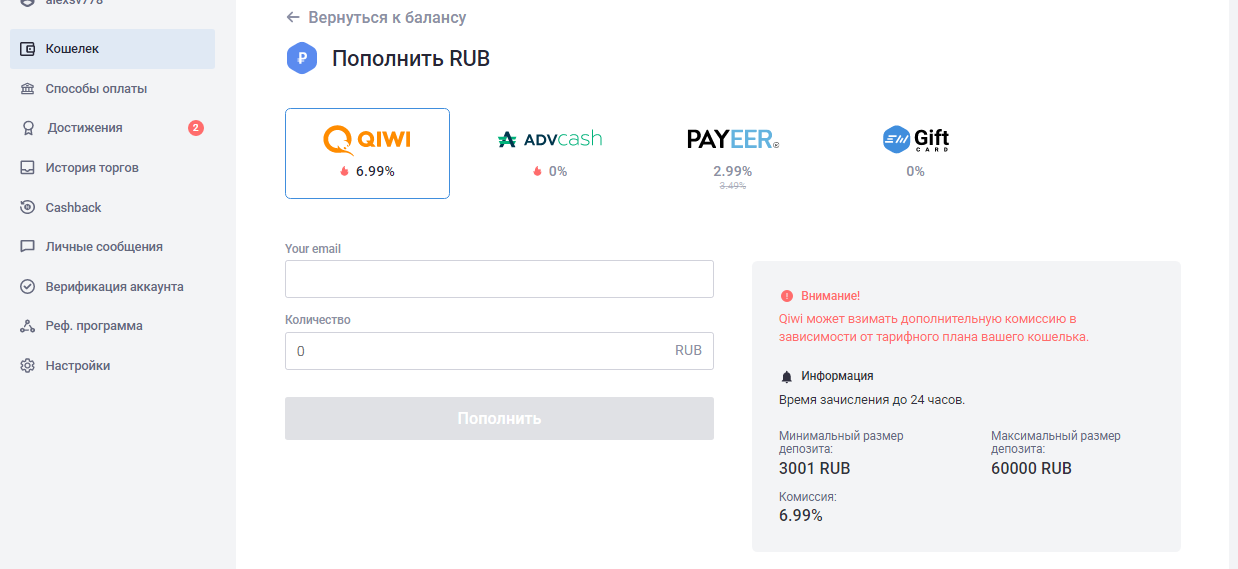Go back via Вернуться к балансу link
This screenshot has width=1238, height=569.
coord(376,18)
